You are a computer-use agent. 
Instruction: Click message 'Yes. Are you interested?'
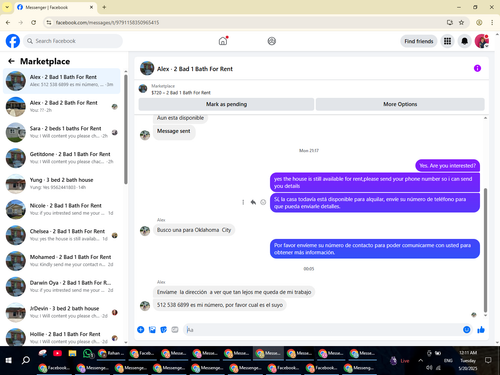click(447, 166)
